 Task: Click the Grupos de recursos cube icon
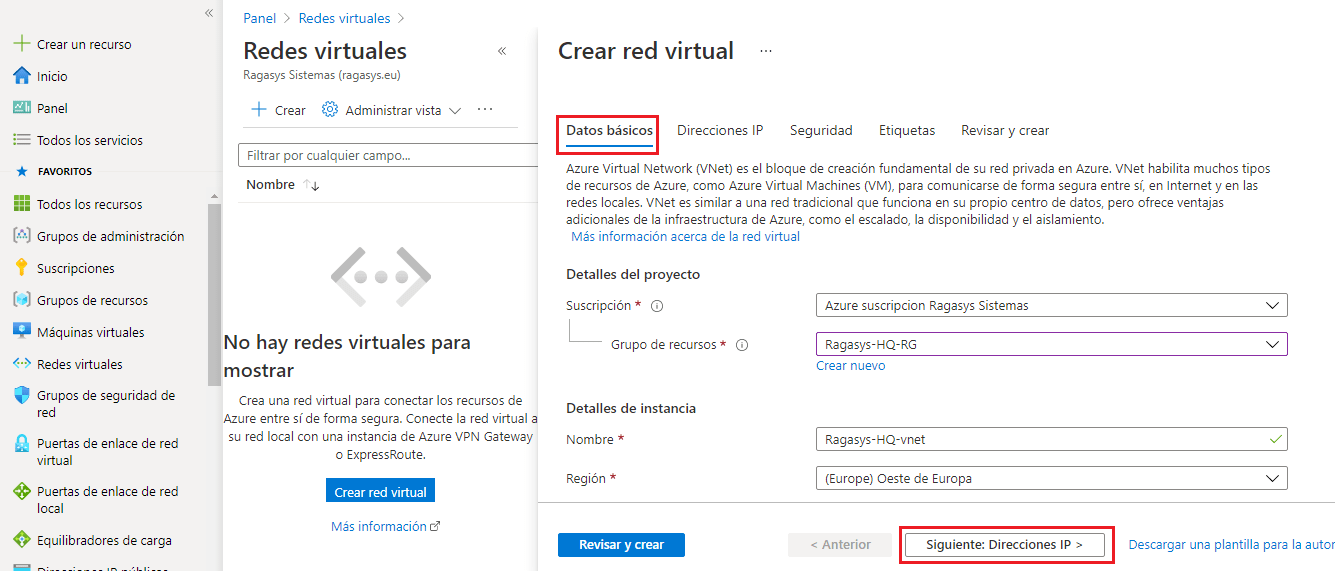[x=21, y=300]
